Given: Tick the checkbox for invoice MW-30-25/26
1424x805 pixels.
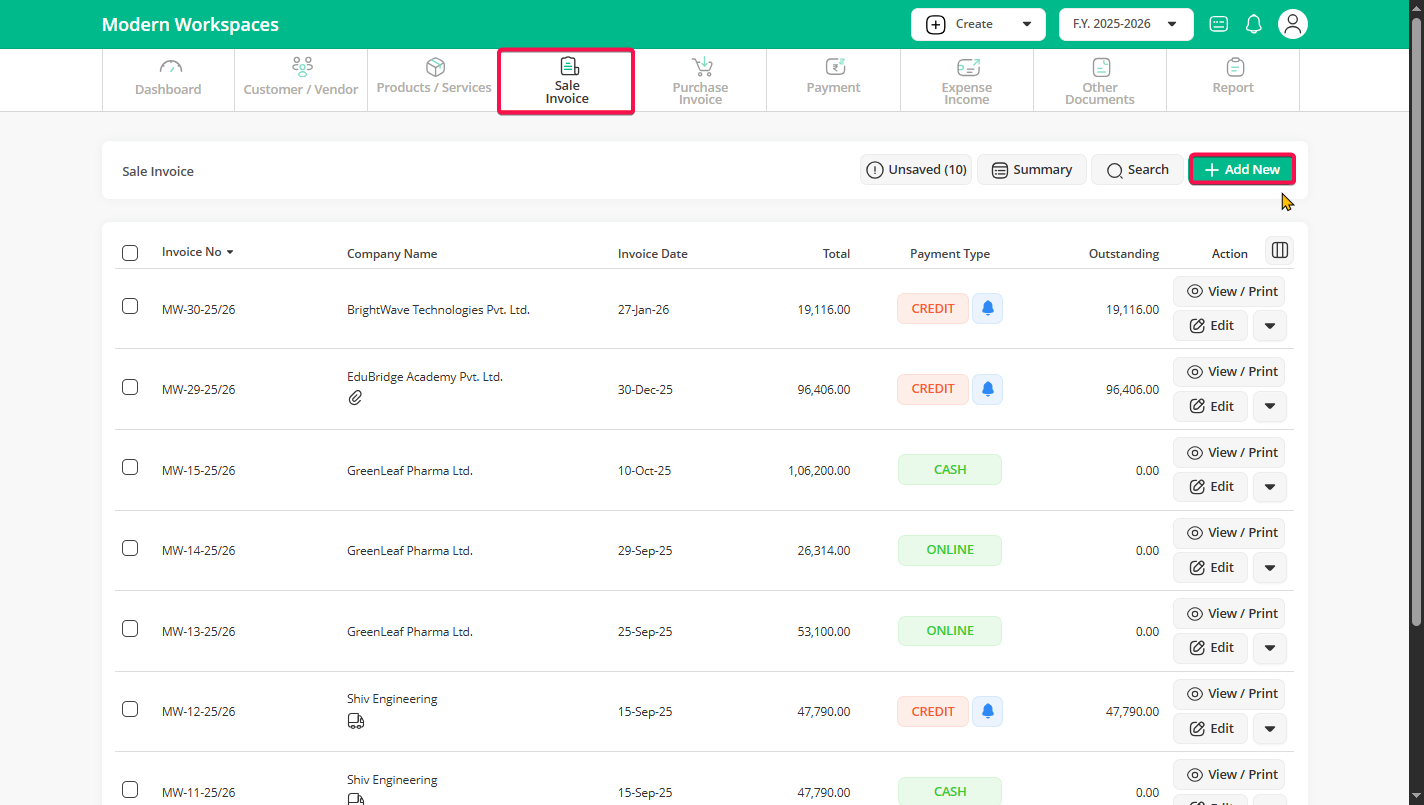Looking at the screenshot, I should click(130, 306).
